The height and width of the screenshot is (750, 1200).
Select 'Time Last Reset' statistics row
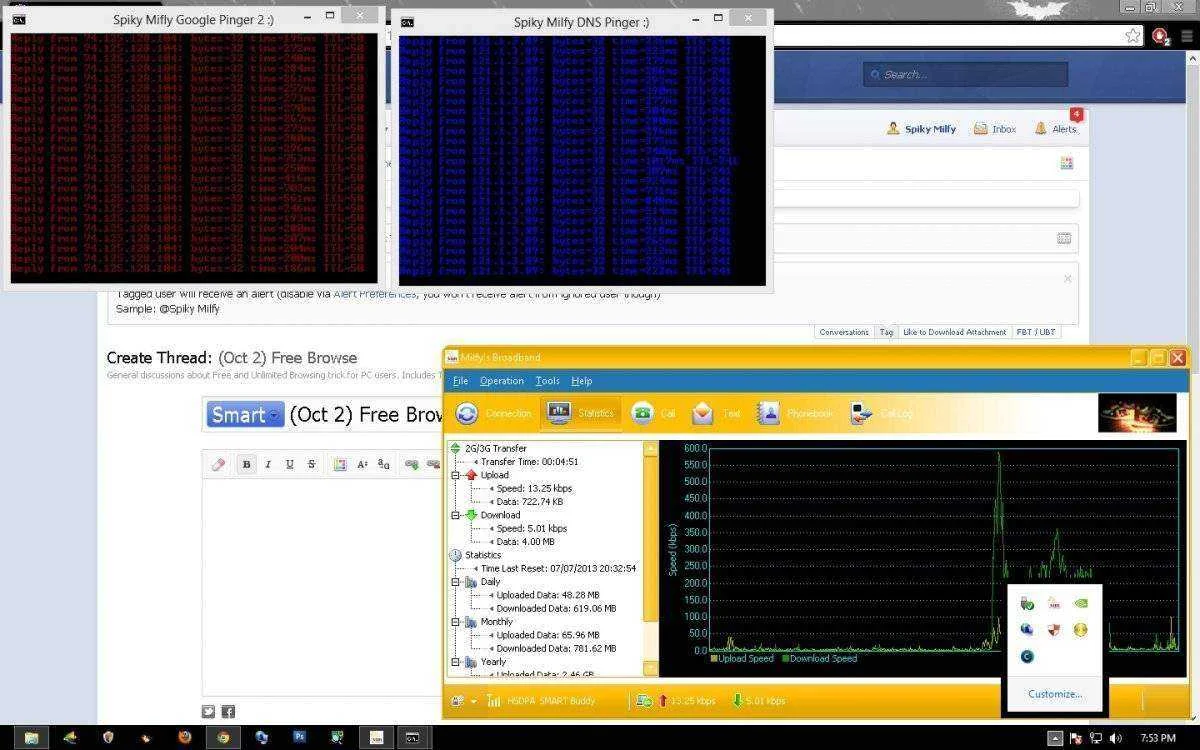tap(558, 568)
